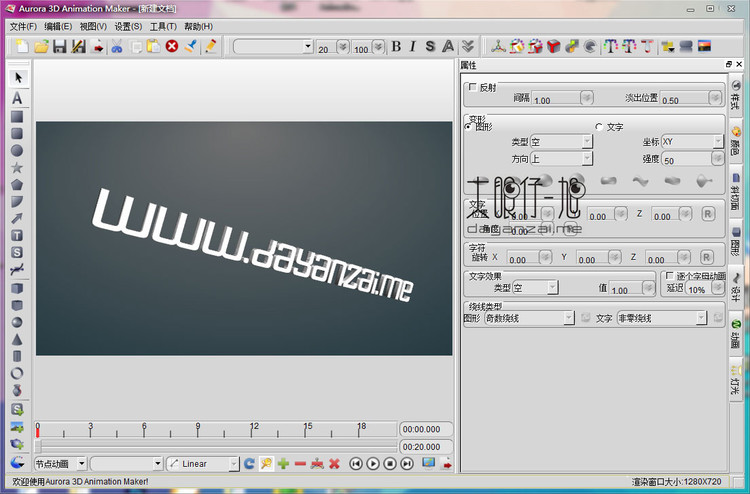The width and height of the screenshot is (750, 494).
Task: Pick the cone 3D shape tool
Action: click(17, 340)
